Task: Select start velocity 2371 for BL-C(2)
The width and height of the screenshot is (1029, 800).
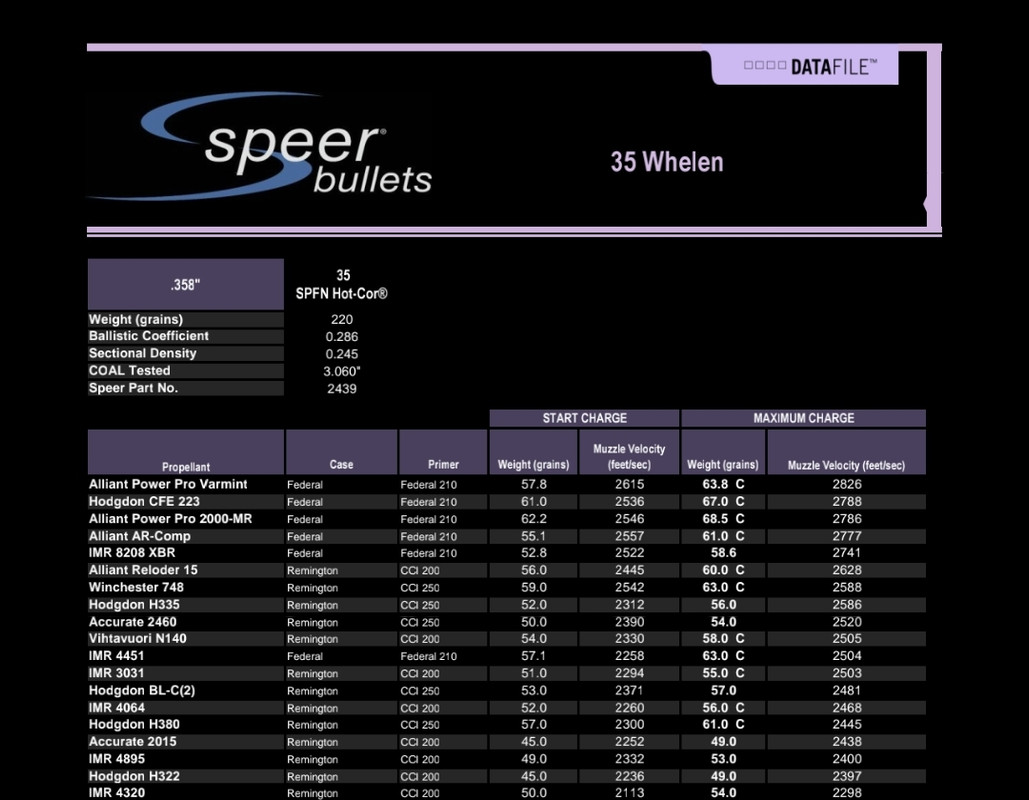Action: click(x=629, y=690)
